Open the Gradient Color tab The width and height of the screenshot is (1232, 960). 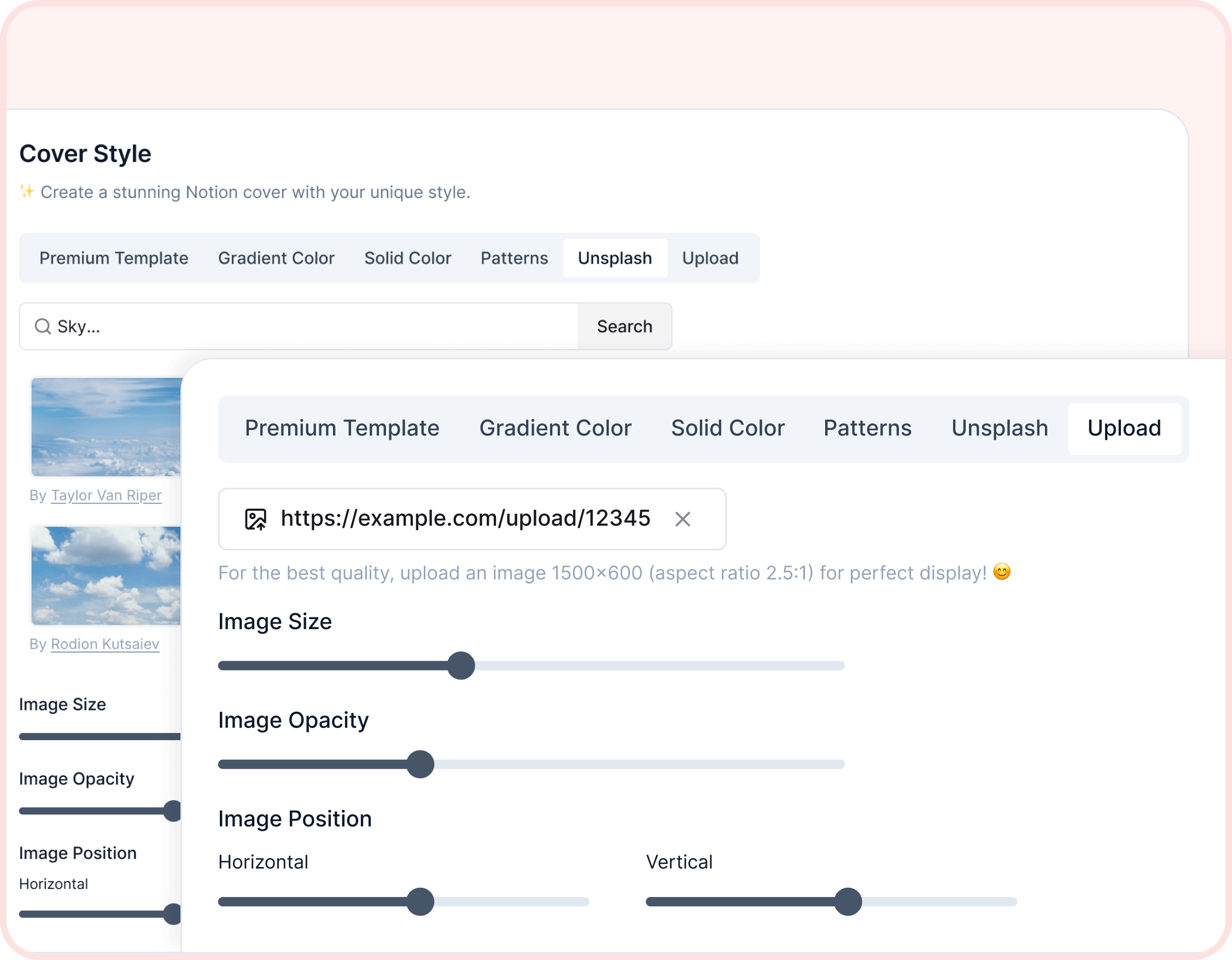(555, 428)
